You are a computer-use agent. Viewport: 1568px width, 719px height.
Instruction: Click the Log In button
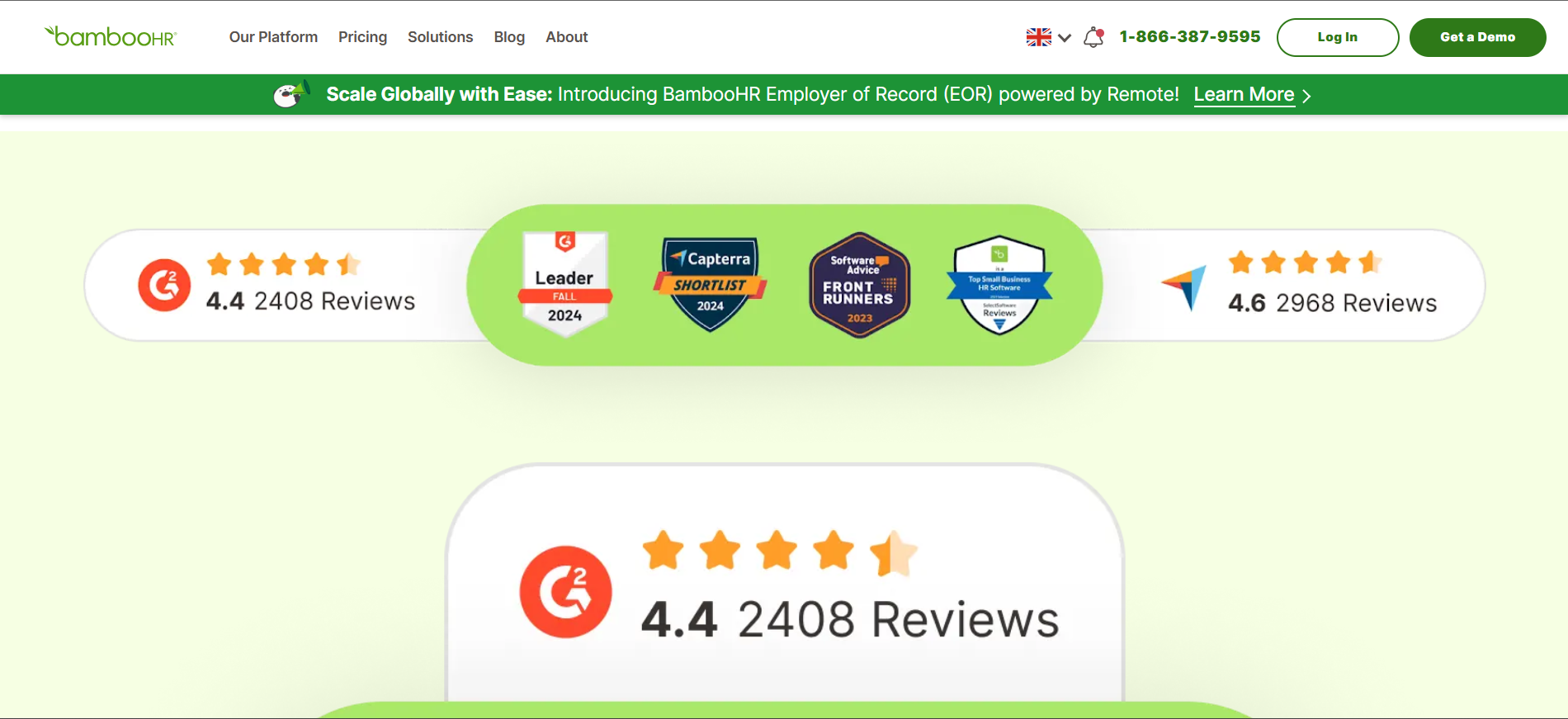click(1338, 37)
